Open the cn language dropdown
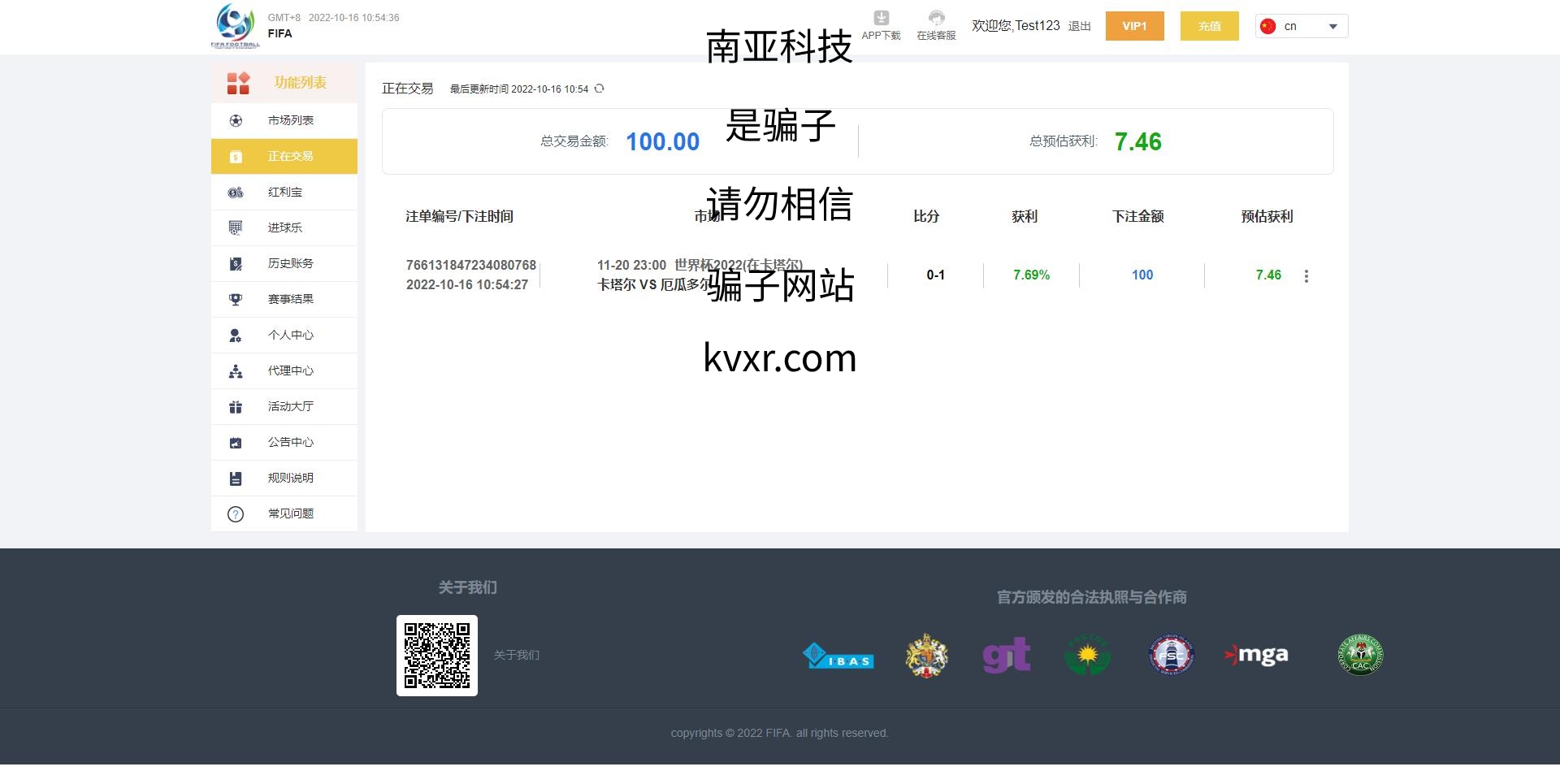The image size is (1560, 784). (1302, 26)
